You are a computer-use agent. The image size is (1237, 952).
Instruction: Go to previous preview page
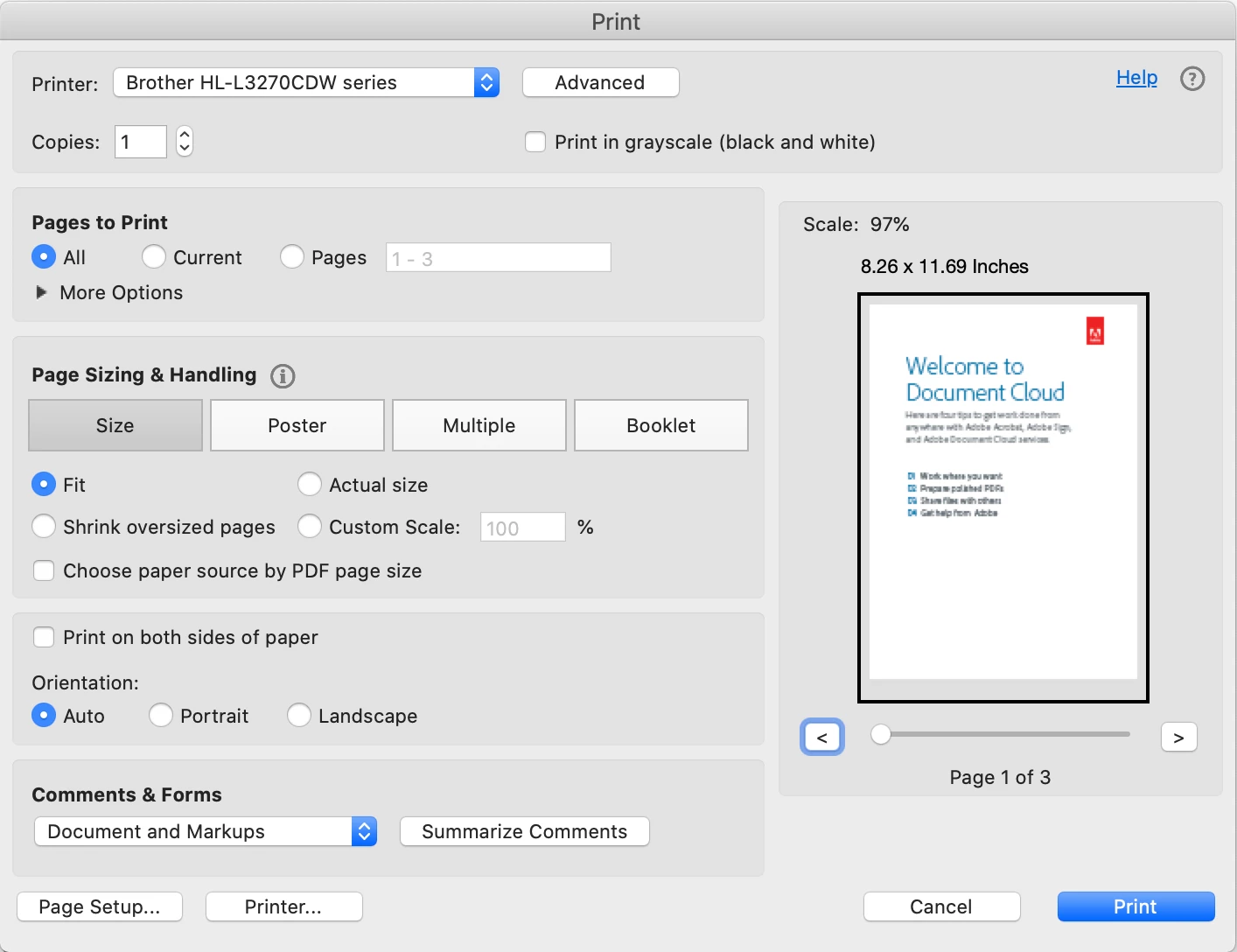coord(822,738)
